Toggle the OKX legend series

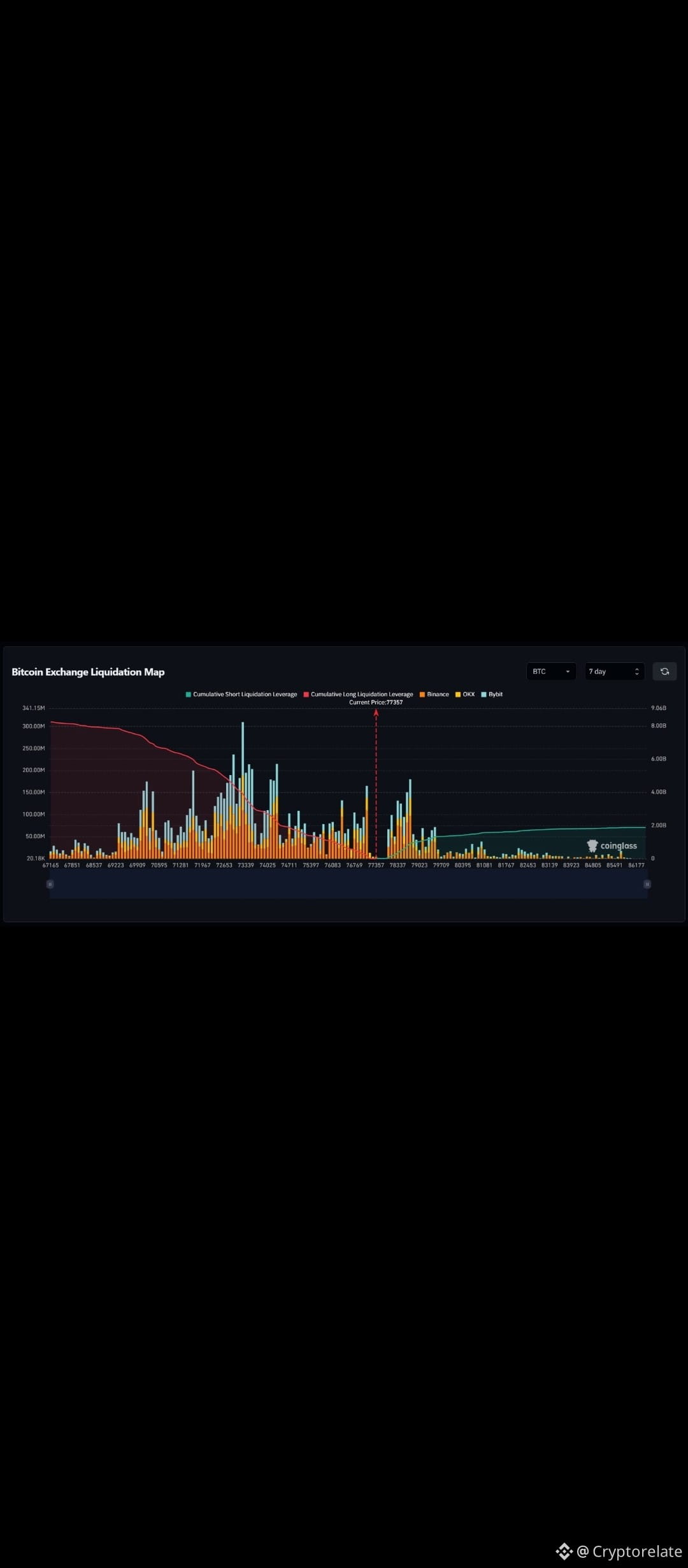465,694
